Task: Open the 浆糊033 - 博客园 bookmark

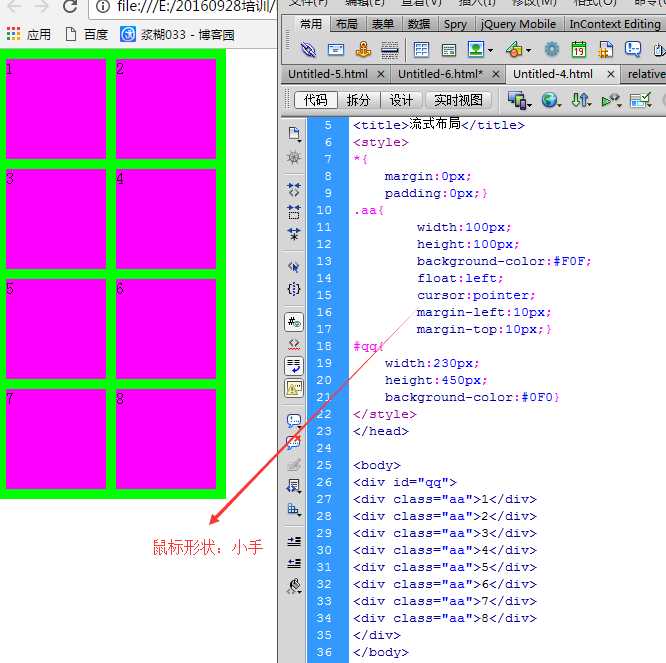Action: 177,34
